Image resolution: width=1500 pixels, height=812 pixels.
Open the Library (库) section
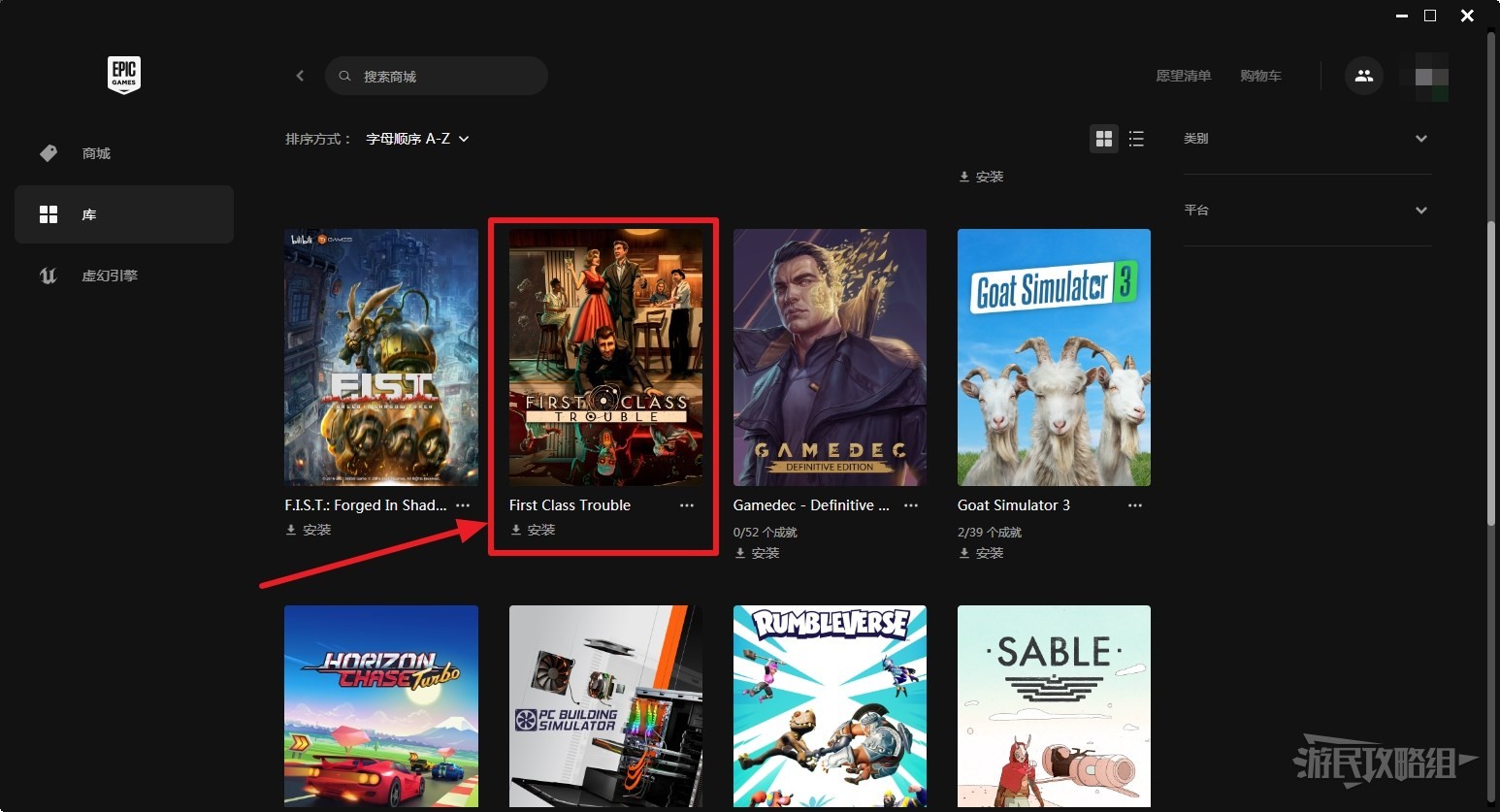click(x=124, y=214)
